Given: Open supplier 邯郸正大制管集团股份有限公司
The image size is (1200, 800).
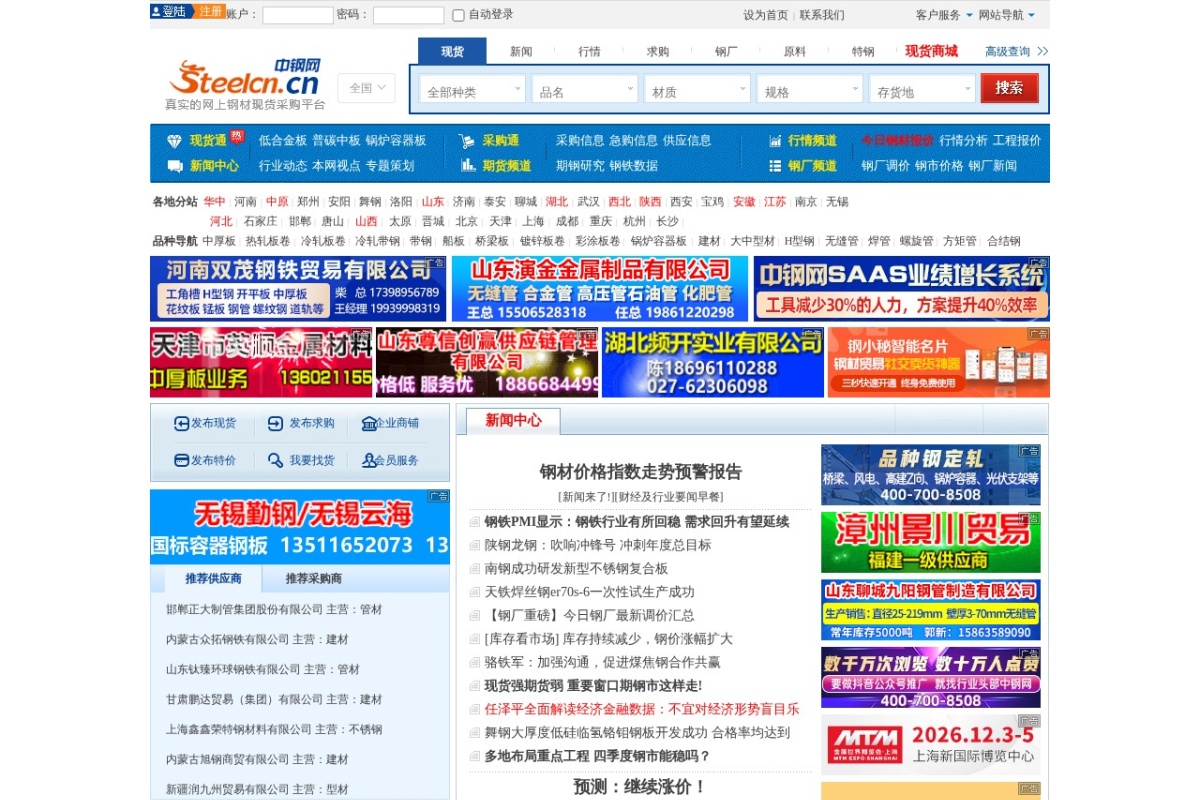Looking at the screenshot, I should tap(274, 609).
